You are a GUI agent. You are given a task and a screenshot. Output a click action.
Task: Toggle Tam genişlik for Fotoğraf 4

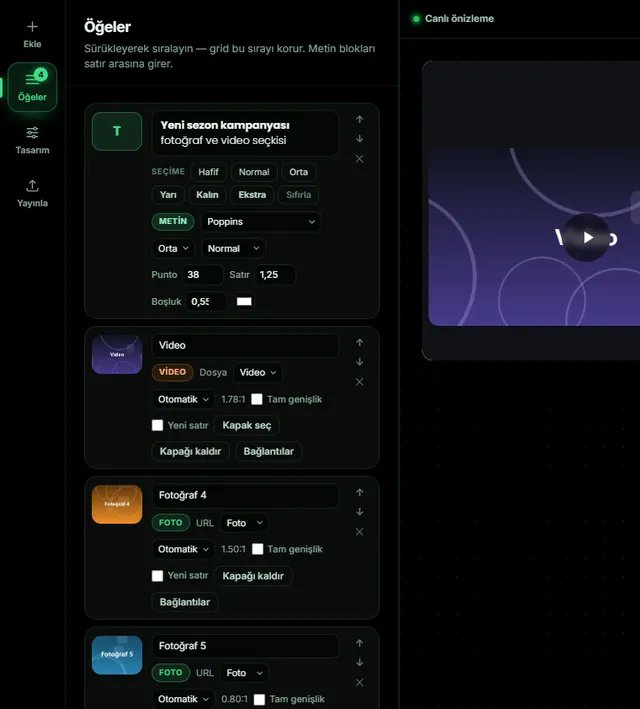coord(257,549)
